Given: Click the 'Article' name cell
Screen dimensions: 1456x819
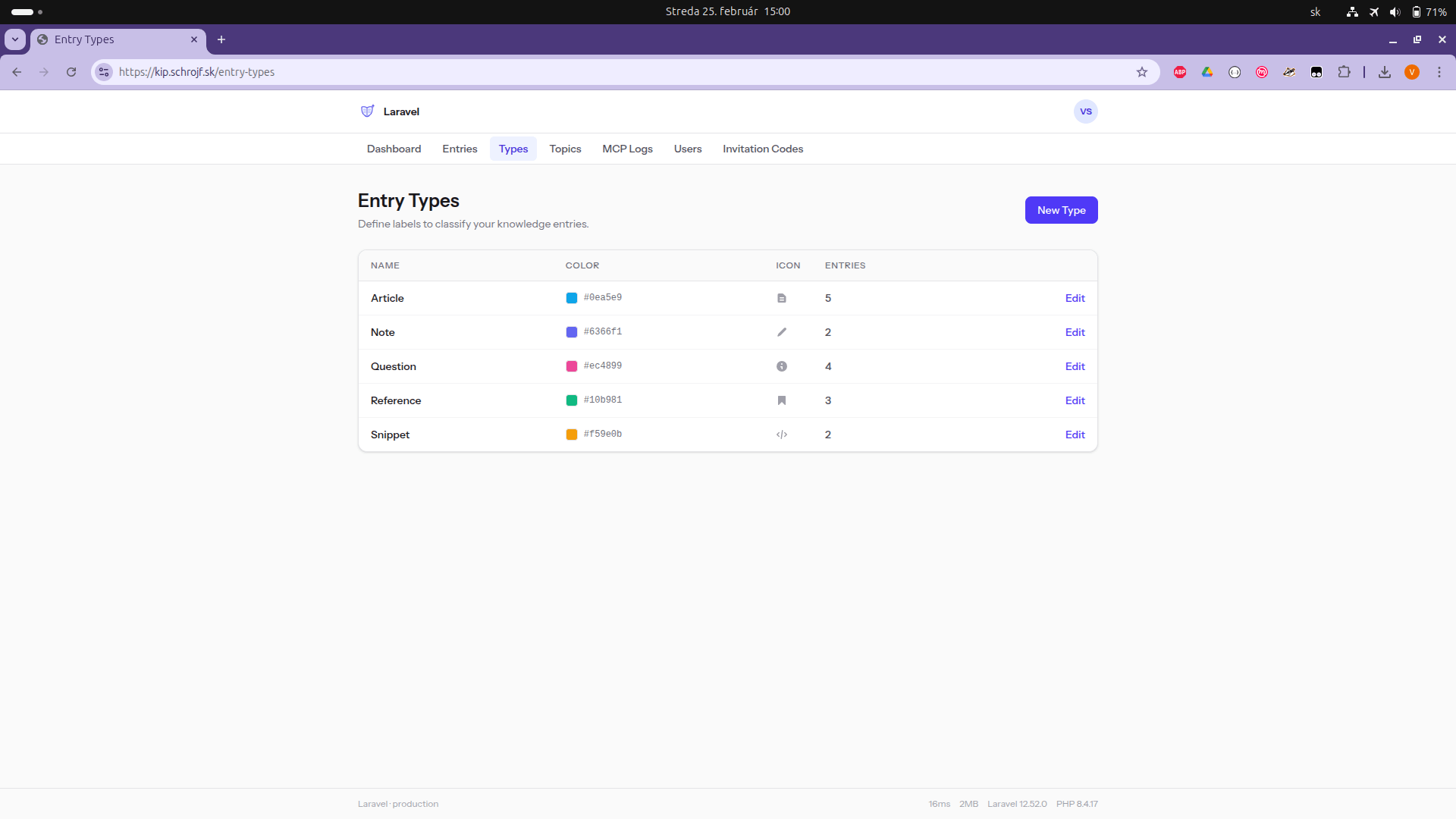Looking at the screenshot, I should [x=387, y=298].
